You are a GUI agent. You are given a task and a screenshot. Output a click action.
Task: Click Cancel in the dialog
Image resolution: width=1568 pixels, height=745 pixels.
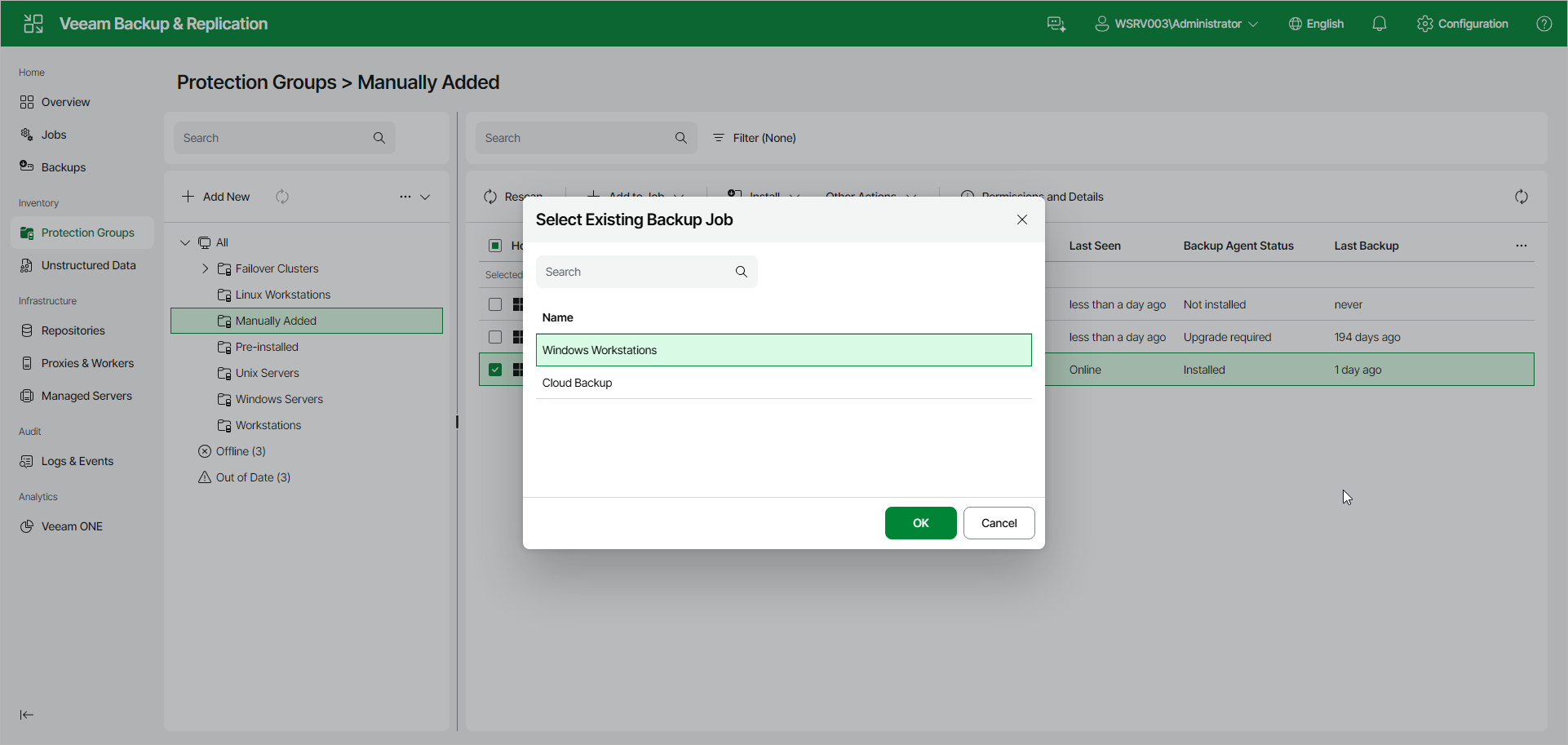click(999, 523)
